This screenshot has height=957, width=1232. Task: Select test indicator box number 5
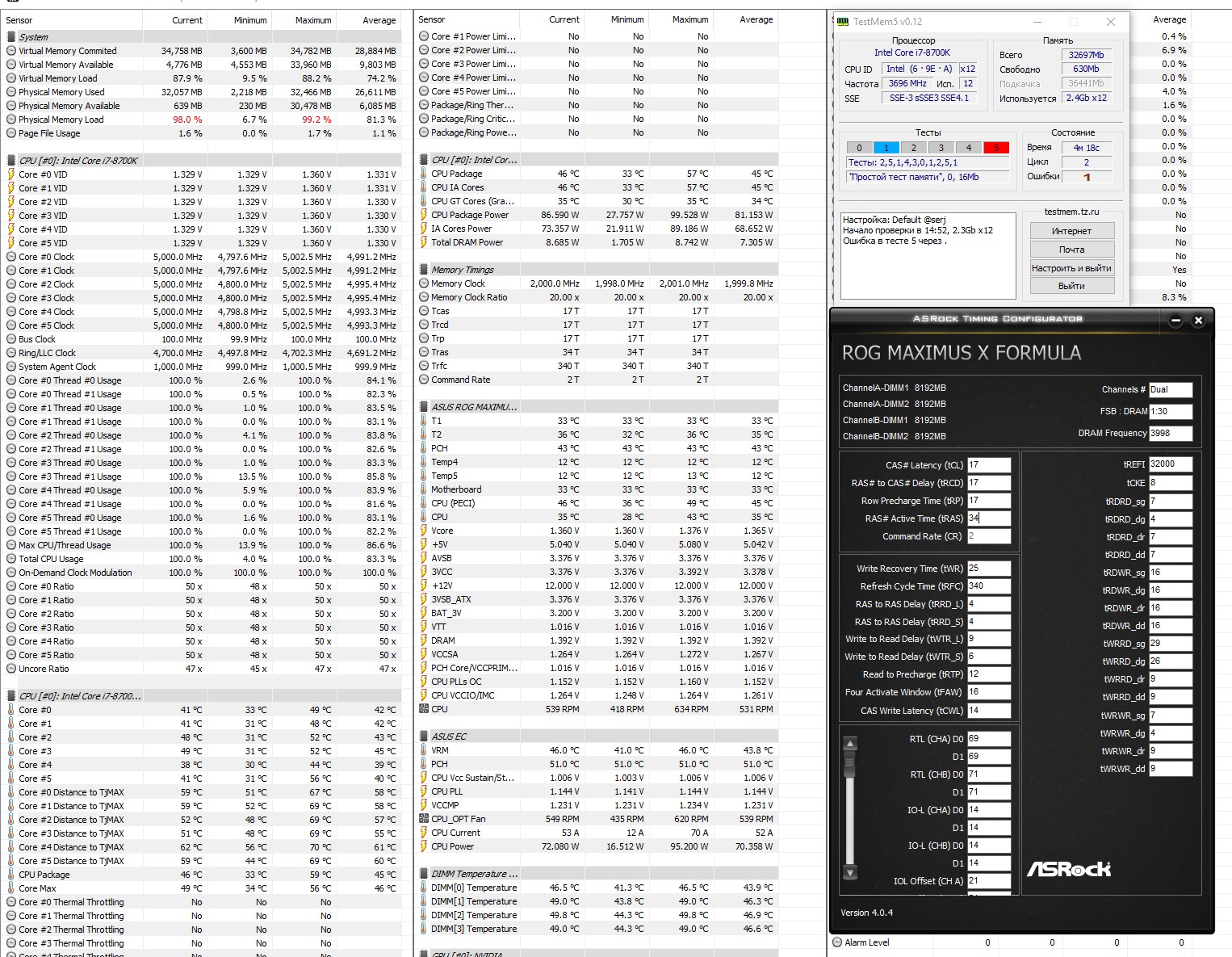pyautogui.click(x=996, y=148)
